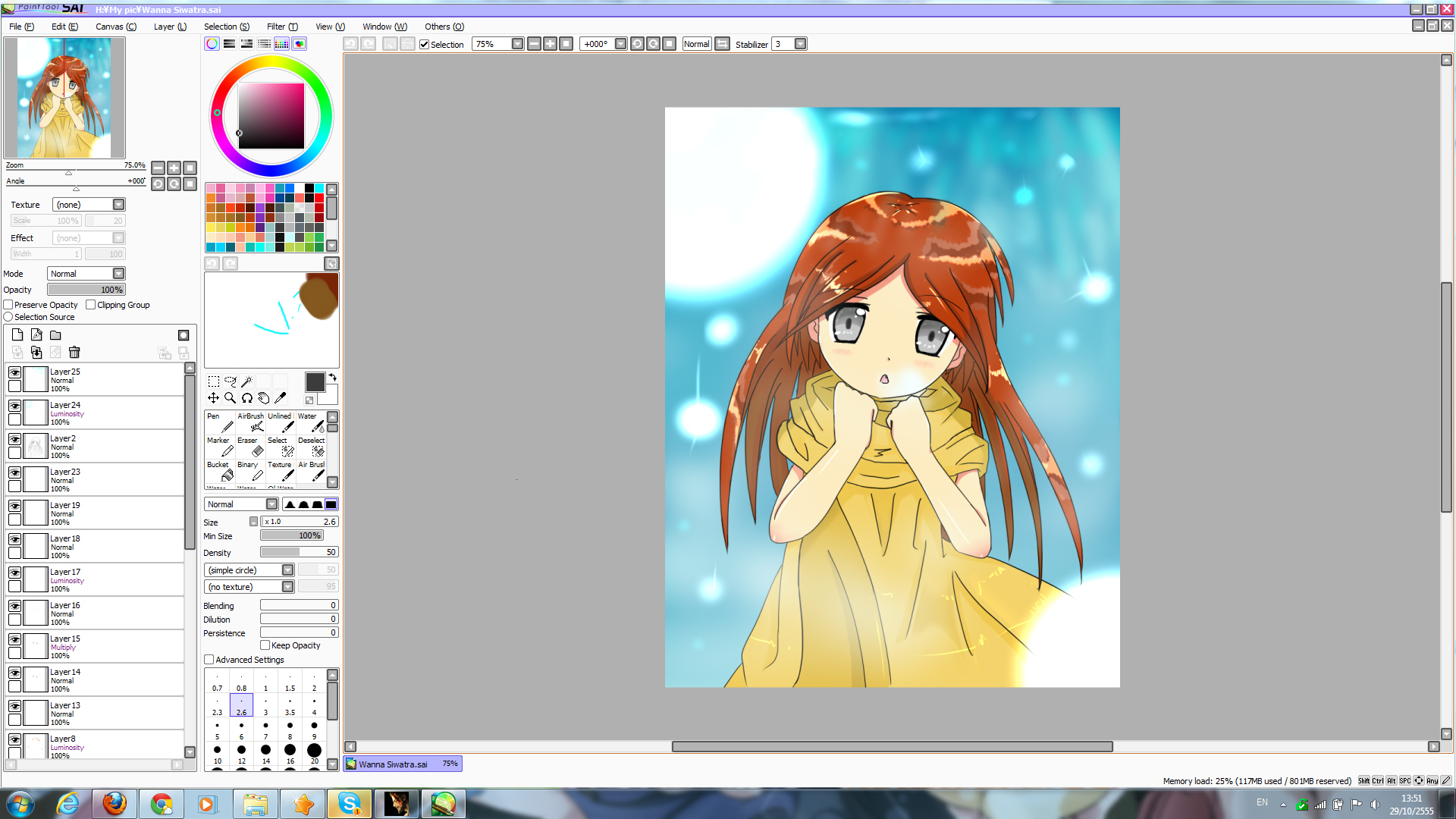1456x819 pixels.
Task: Select the Eraser tool
Action: (x=250, y=446)
